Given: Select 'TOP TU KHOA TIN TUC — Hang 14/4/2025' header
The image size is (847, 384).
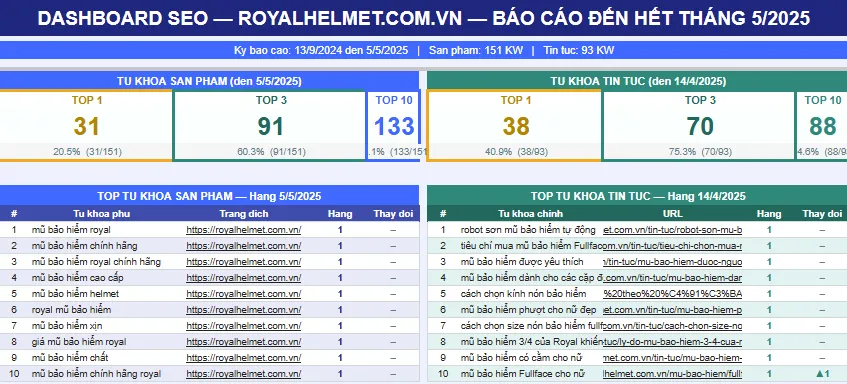Looking at the screenshot, I should pyautogui.click(x=637, y=196).
